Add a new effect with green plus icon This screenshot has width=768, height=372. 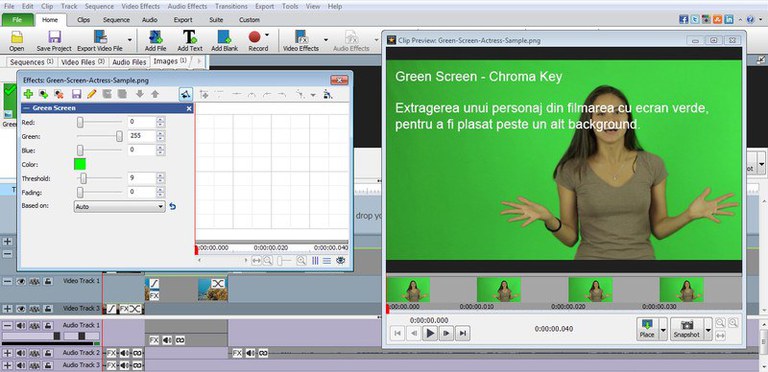(28, 94)
